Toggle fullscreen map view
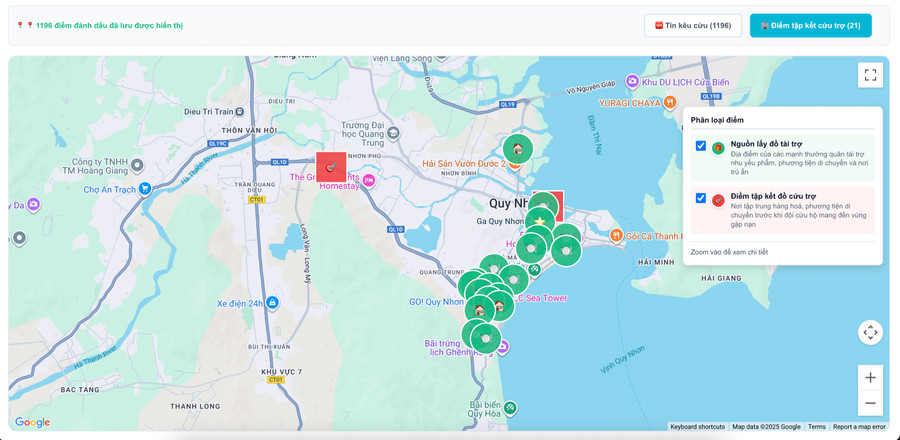Viewport: 900px width, 440px height. [870, 75]
